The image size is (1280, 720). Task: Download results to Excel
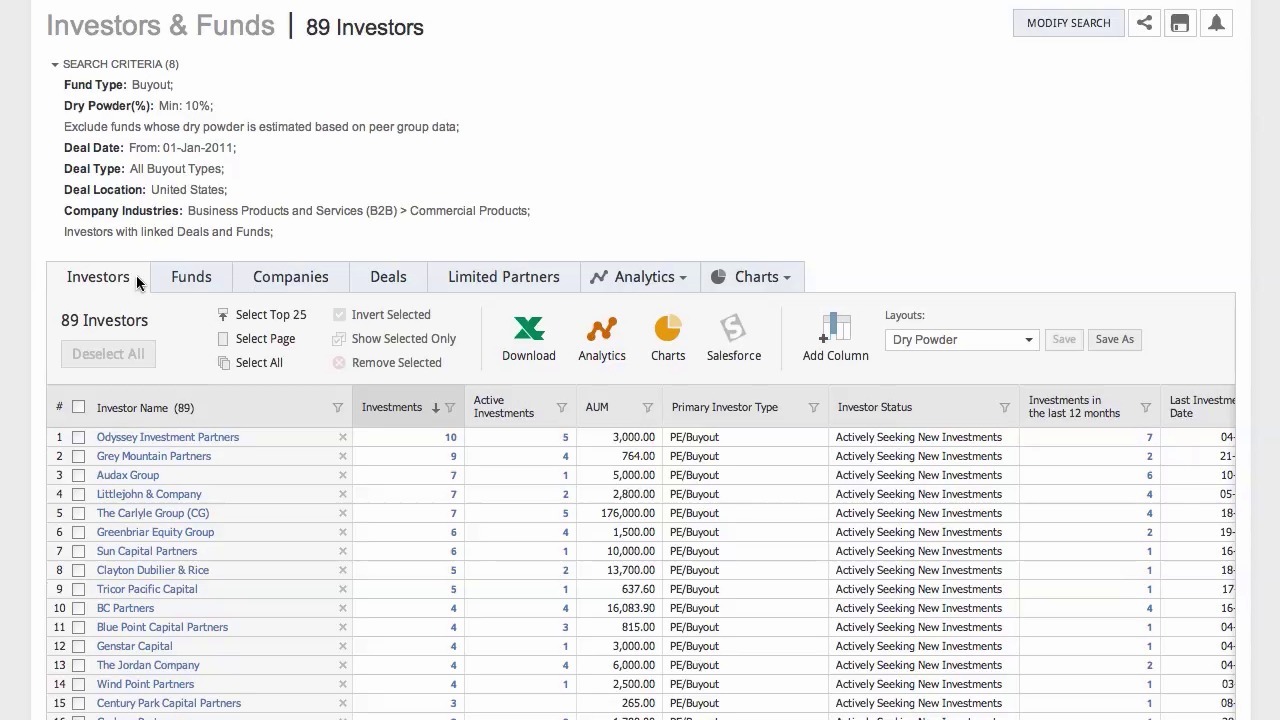coord(529,338)
